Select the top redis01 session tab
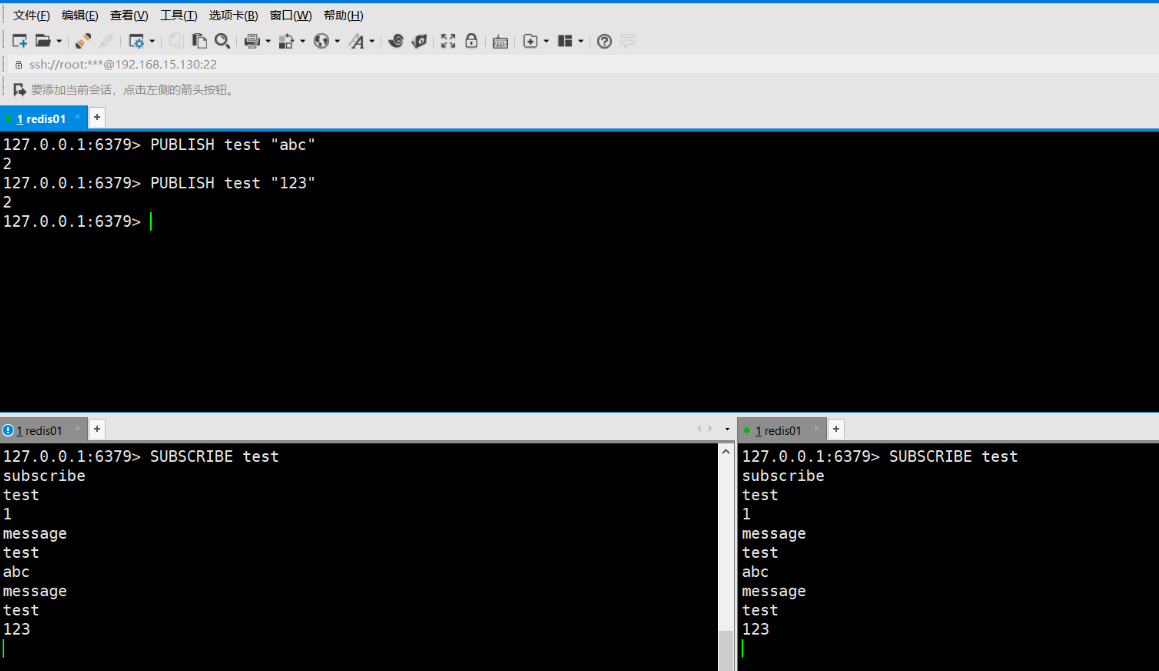Image resolution: width=1159 pixels, height=671 pixels. pyautogui.click(x=40, y=119)
